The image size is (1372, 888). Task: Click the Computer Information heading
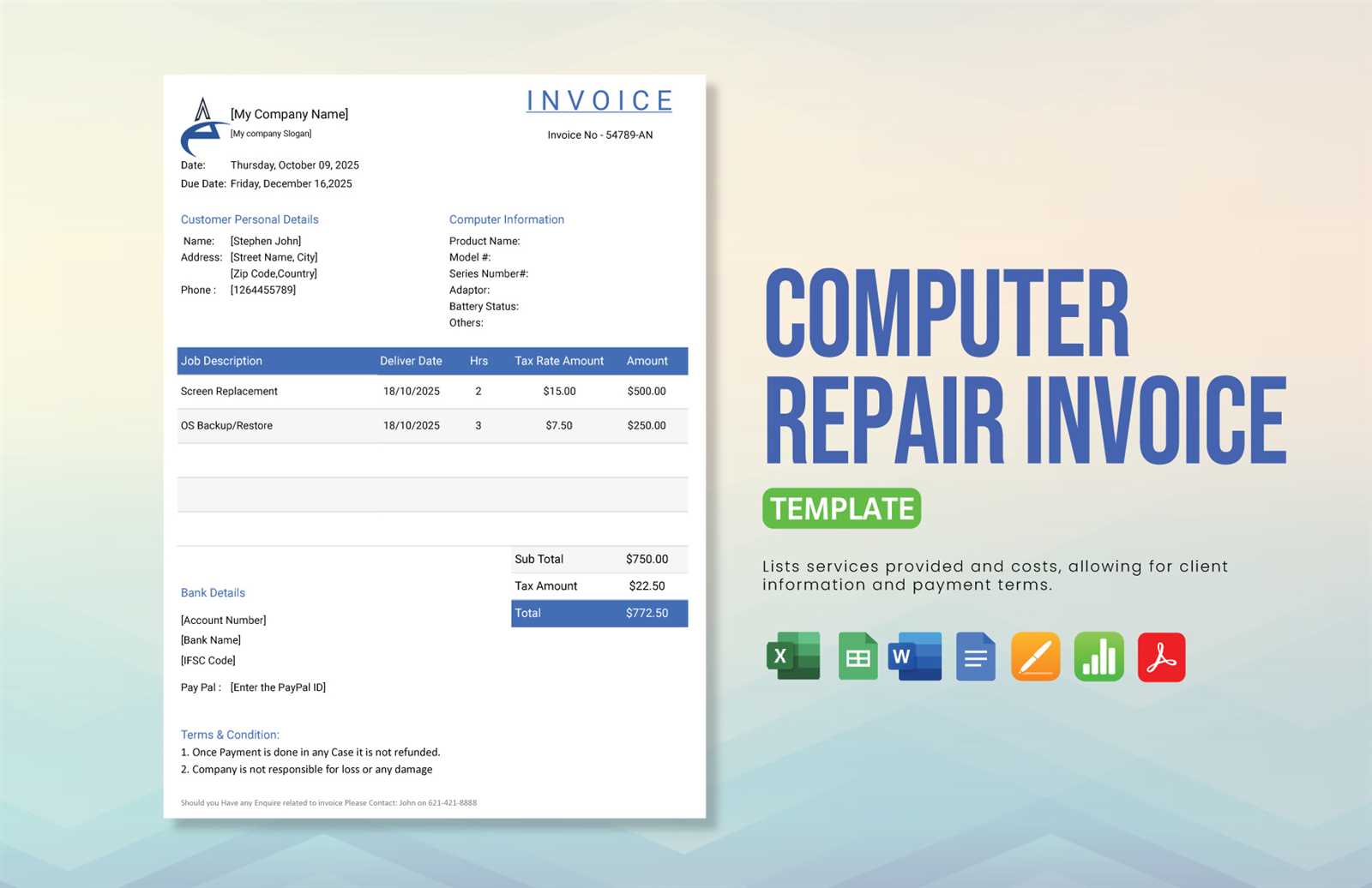pos(507,219)
